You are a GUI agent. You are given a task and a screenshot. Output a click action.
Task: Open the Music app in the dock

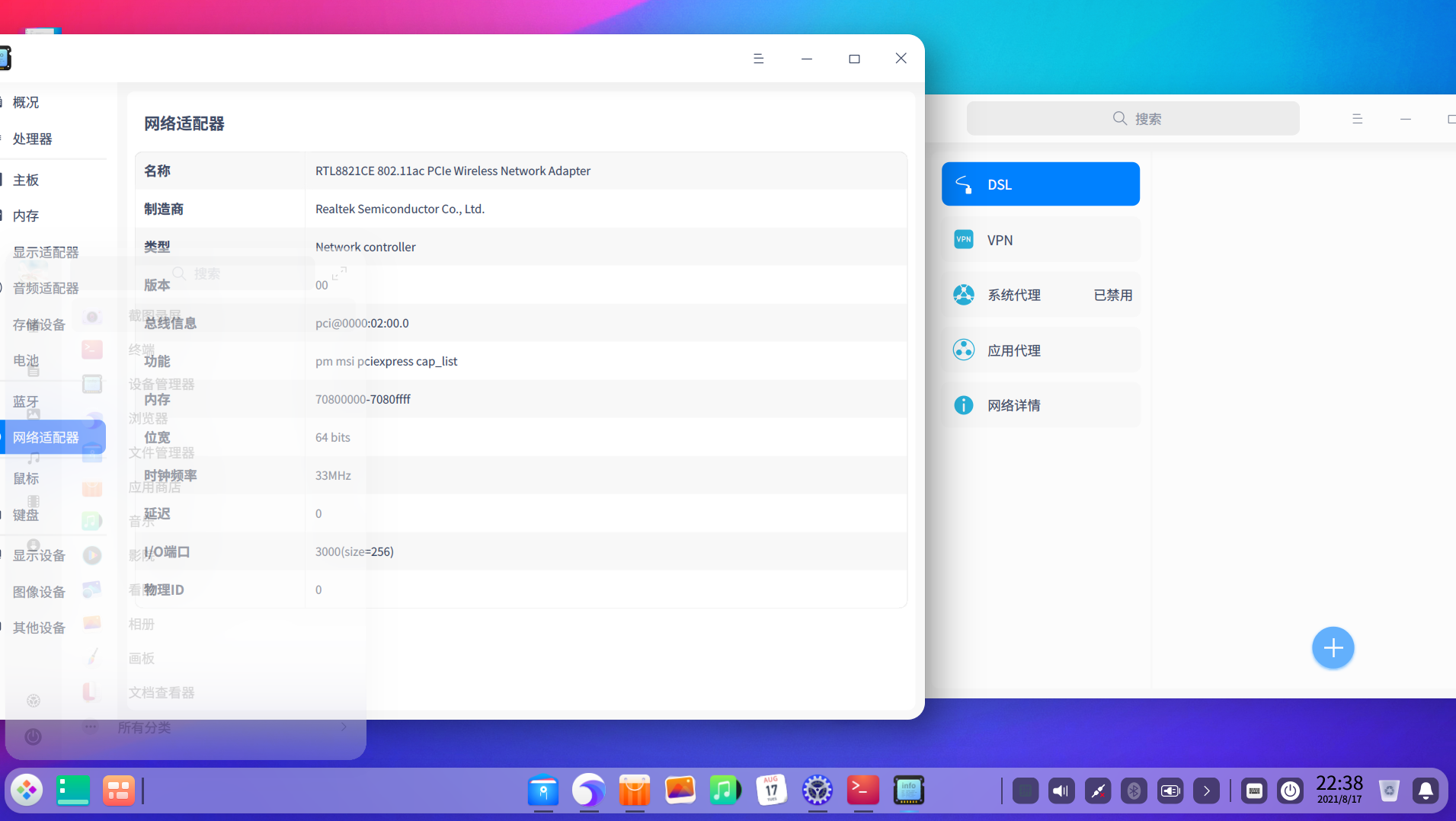pyautogui.click(x=726, y=791)
